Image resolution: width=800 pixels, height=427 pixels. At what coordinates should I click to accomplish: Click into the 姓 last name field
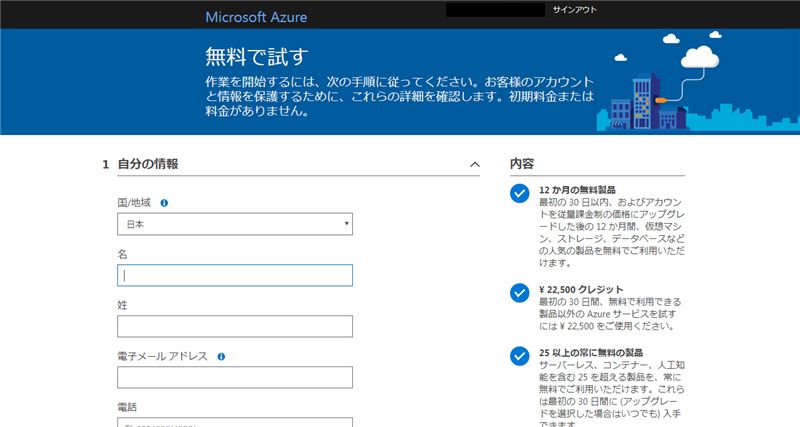pyautogui.click(x=235, y=326)
